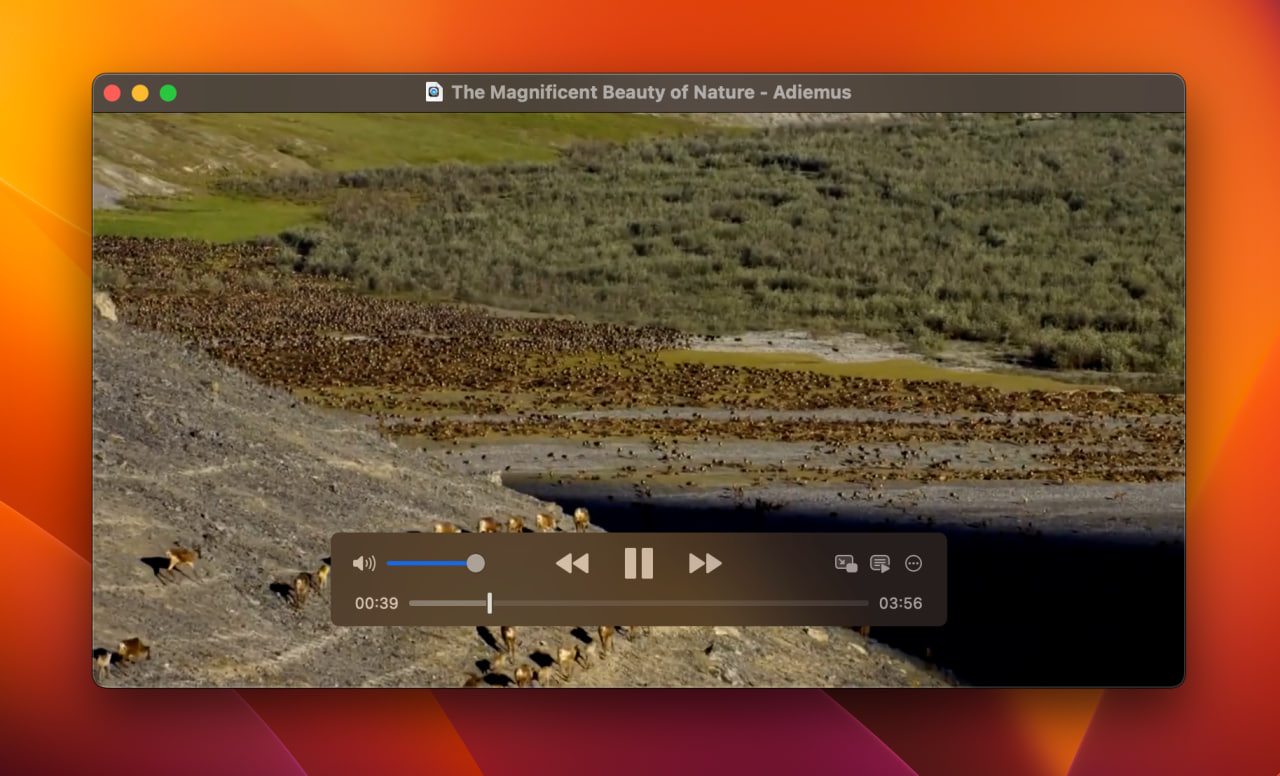Select the subtitle bubble icon

(x=880, y=563)
